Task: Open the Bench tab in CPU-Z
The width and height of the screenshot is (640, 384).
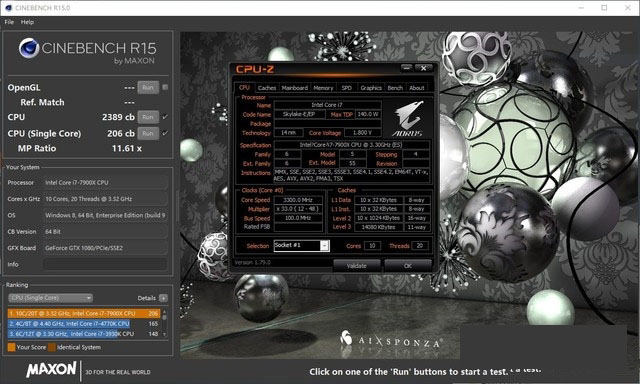Action: pyautogui.click(x=395, y=88)
